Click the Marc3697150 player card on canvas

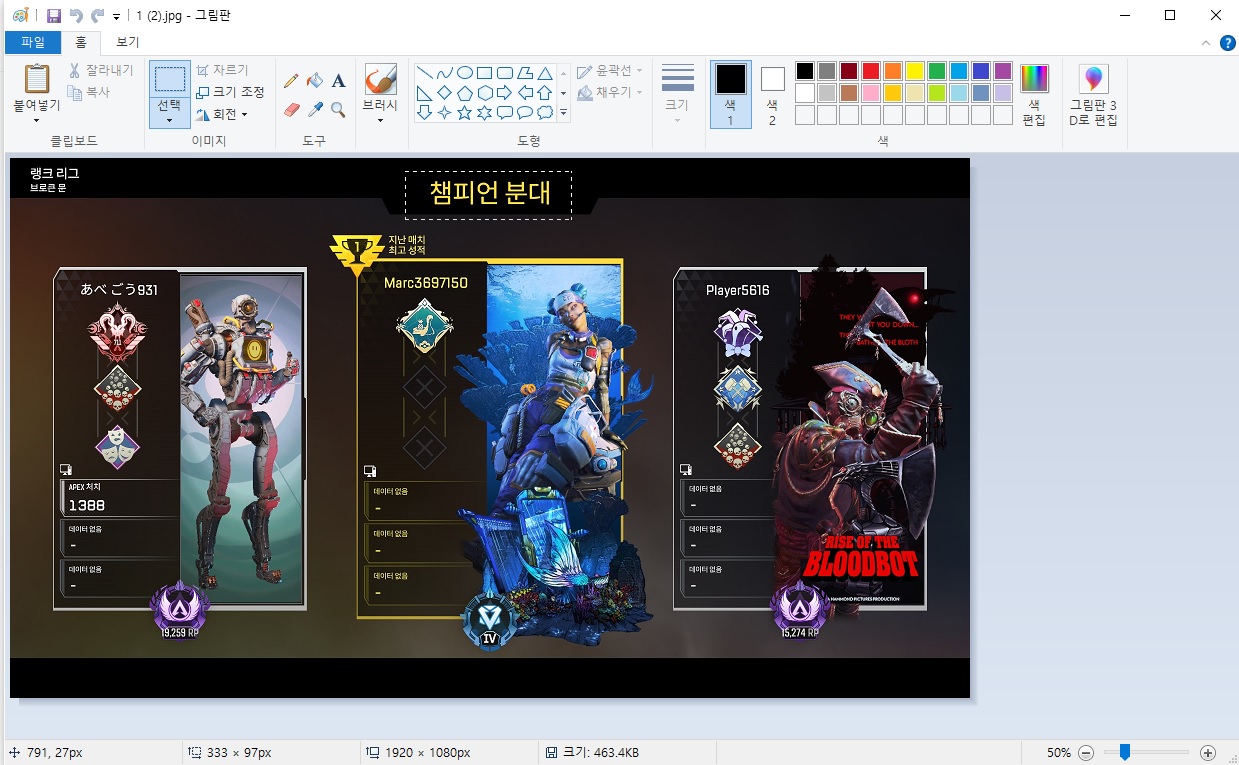pos(490,439)
